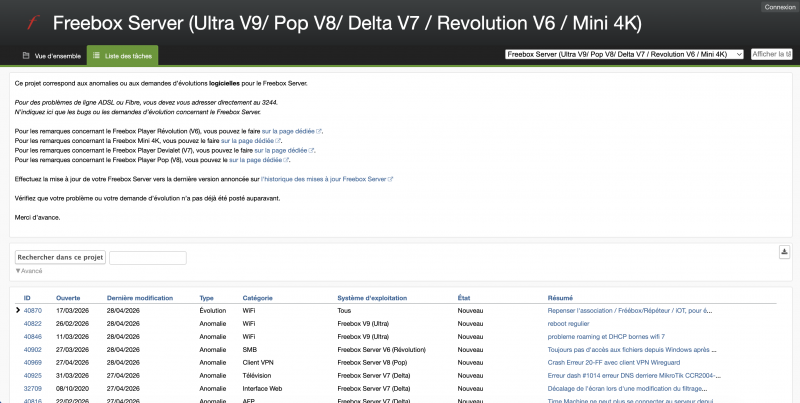The image size is (800, 403).
Task: Sort tasks by Résumé column
Action: tap(560, 298)
